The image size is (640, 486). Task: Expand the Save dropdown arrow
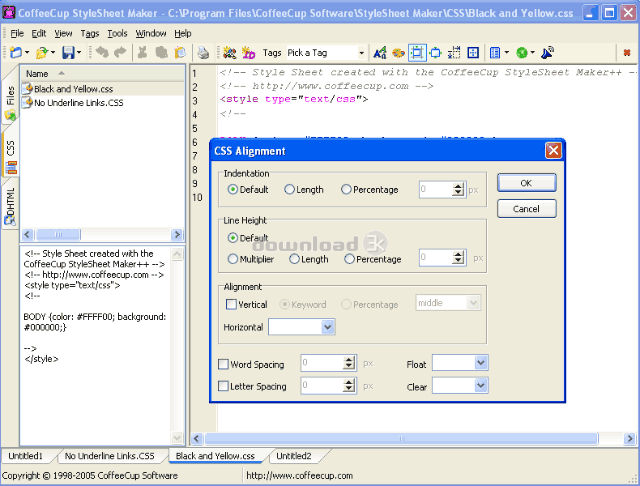coord(79,53)
